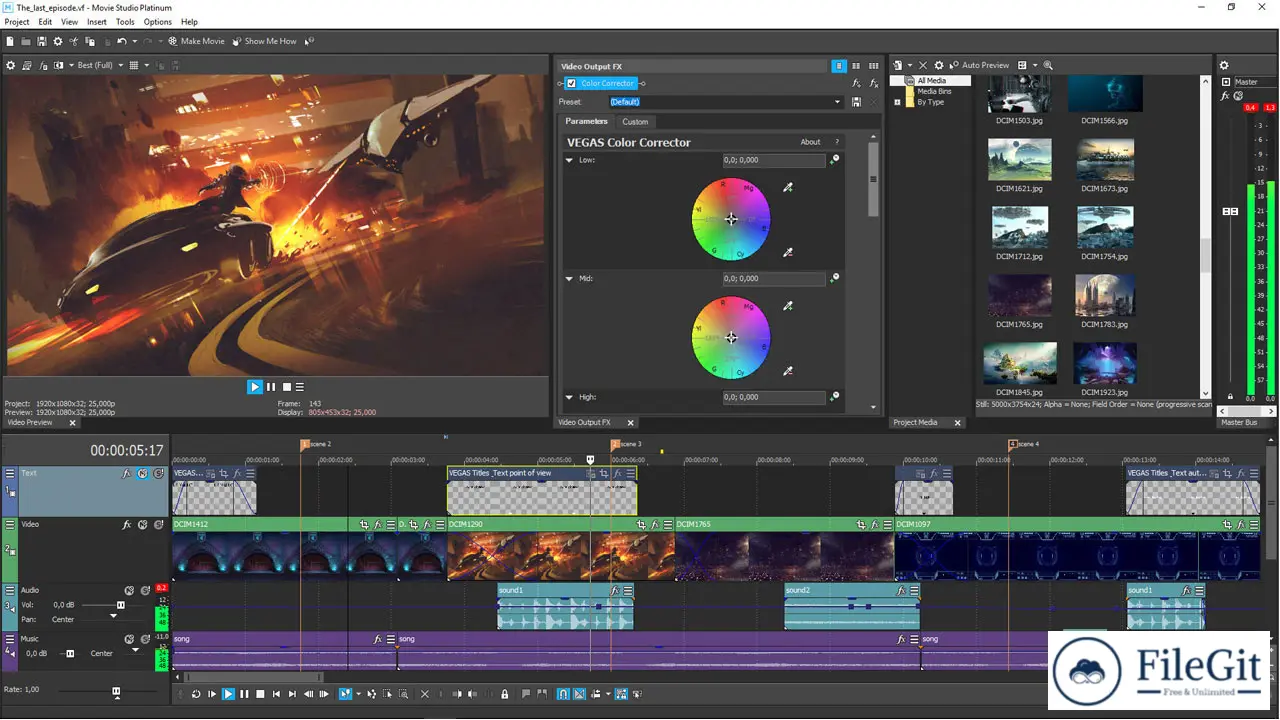Select the DCIM1621.jpg thumbnail
The width and height of the screenshot is (1280, 720).
click(1019, 160)
